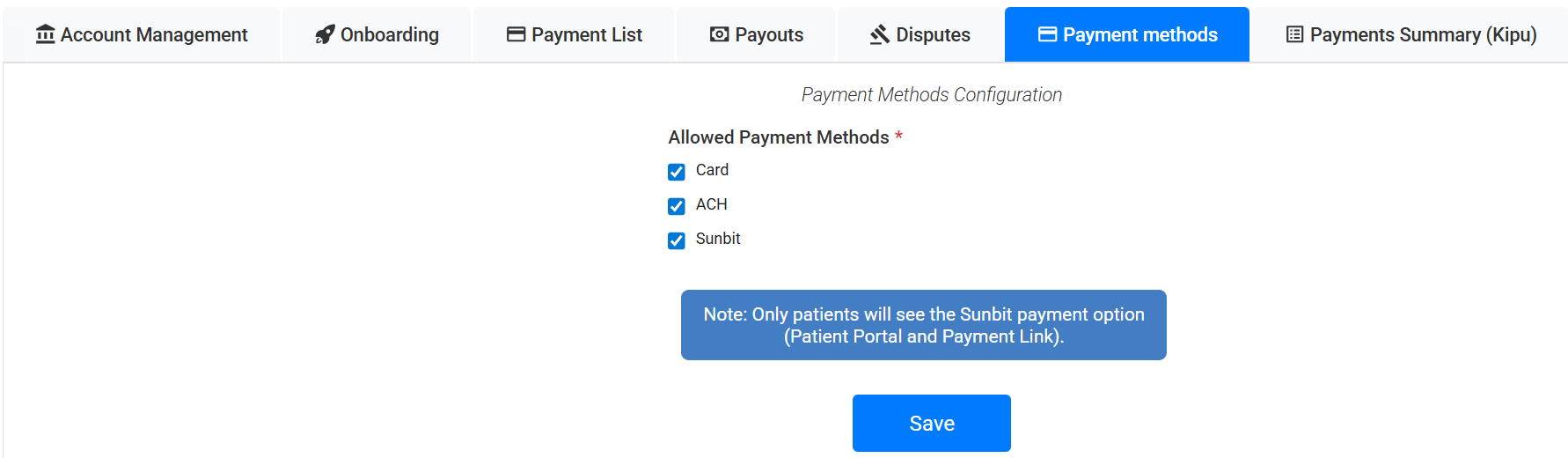Click the Sunbit label text
Screen dimensions: 1568x458
coord(718,239)
